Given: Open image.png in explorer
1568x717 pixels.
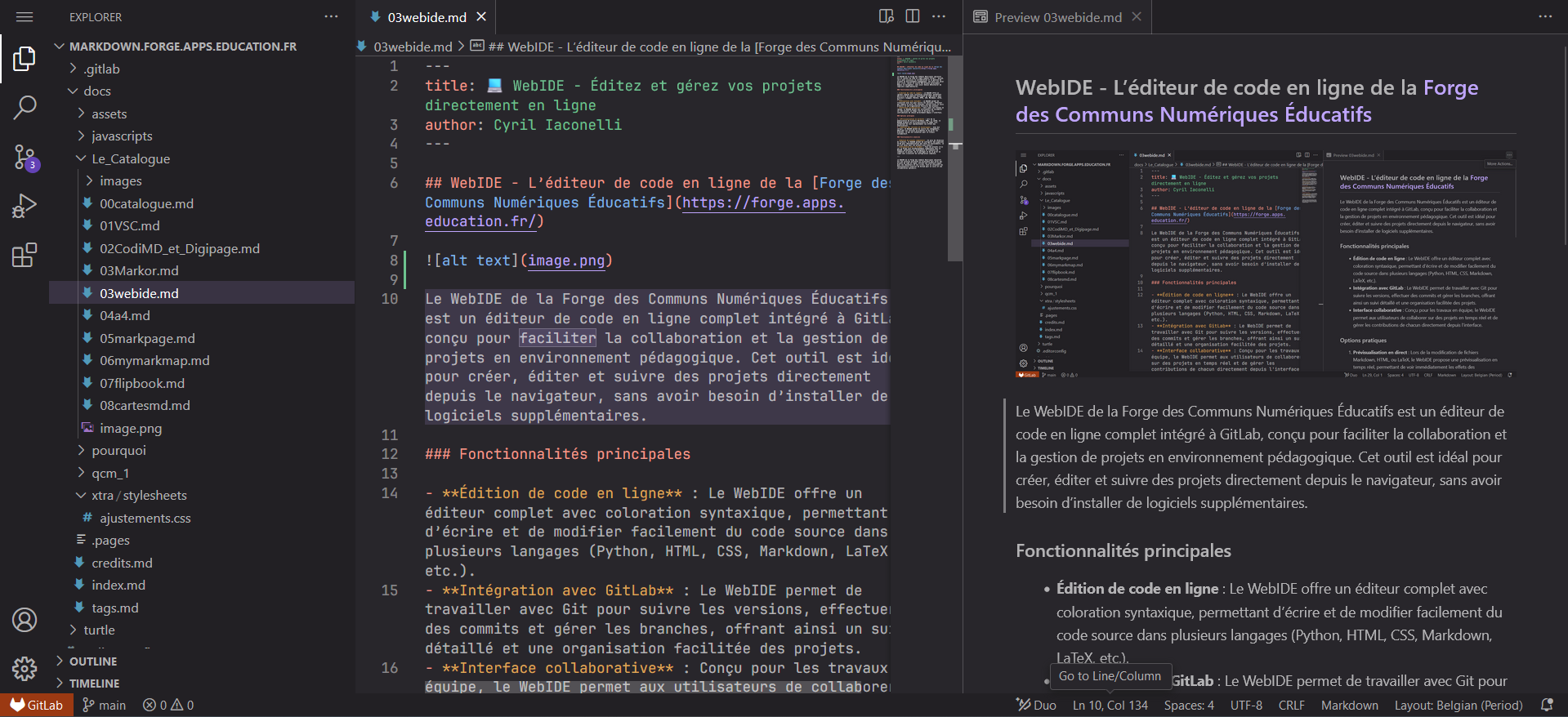Looking at the screenshot, I should (131, 428).
